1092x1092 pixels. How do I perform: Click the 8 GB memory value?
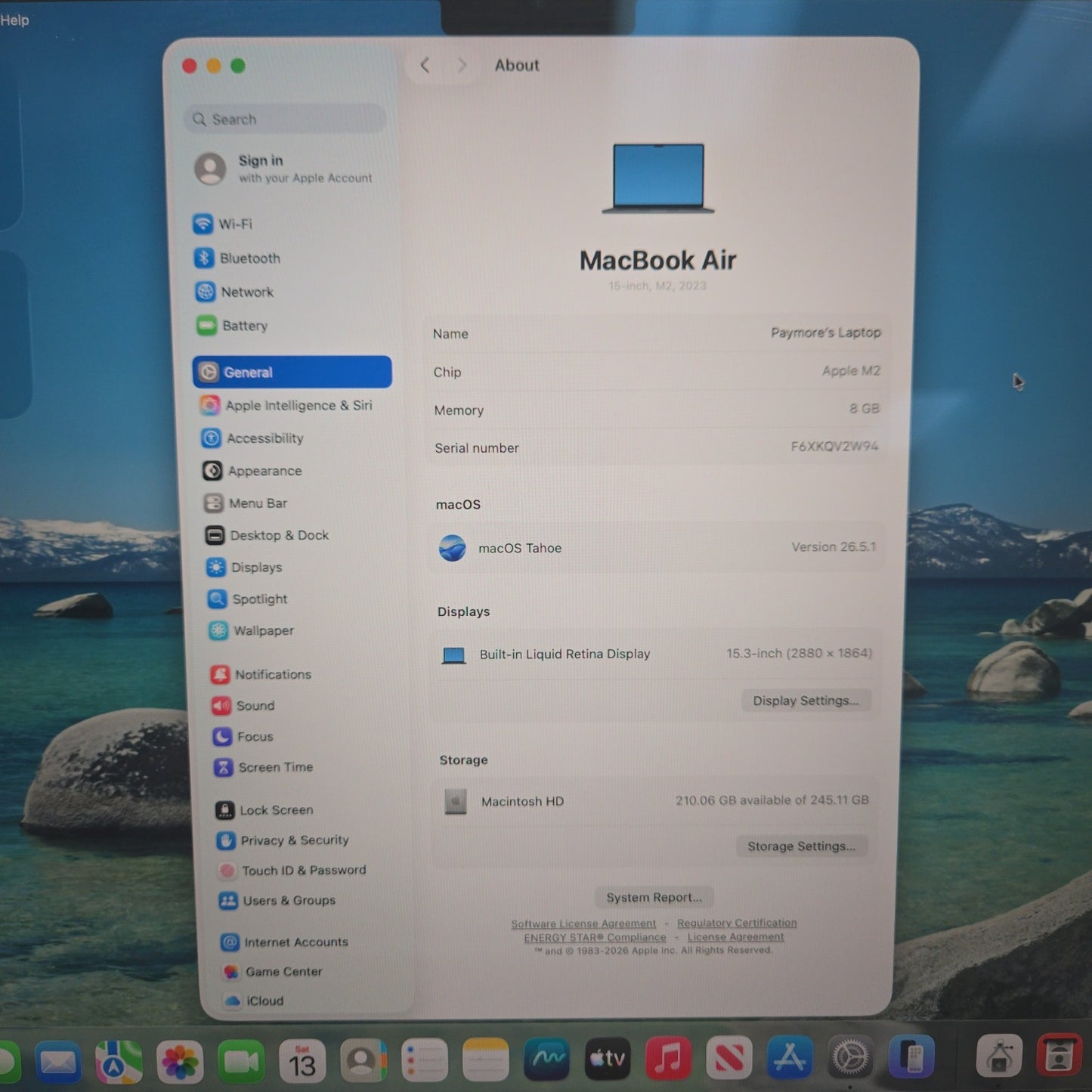[864, 409]
